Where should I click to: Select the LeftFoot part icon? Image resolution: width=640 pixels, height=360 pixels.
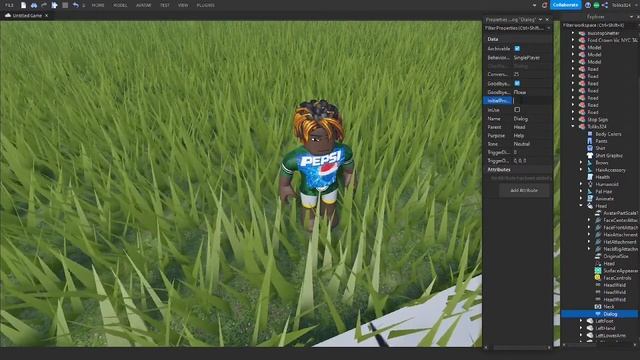590,321
